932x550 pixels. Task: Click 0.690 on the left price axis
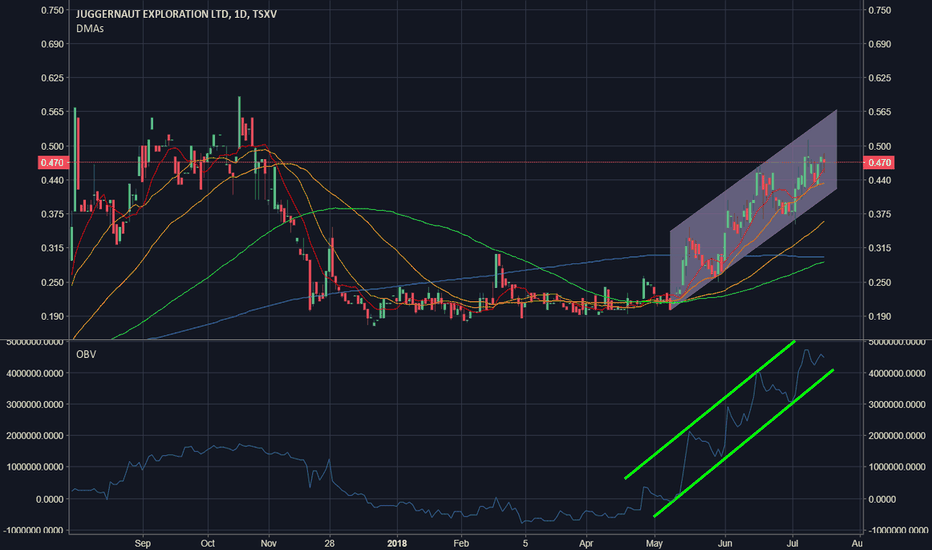coord(52,44)
